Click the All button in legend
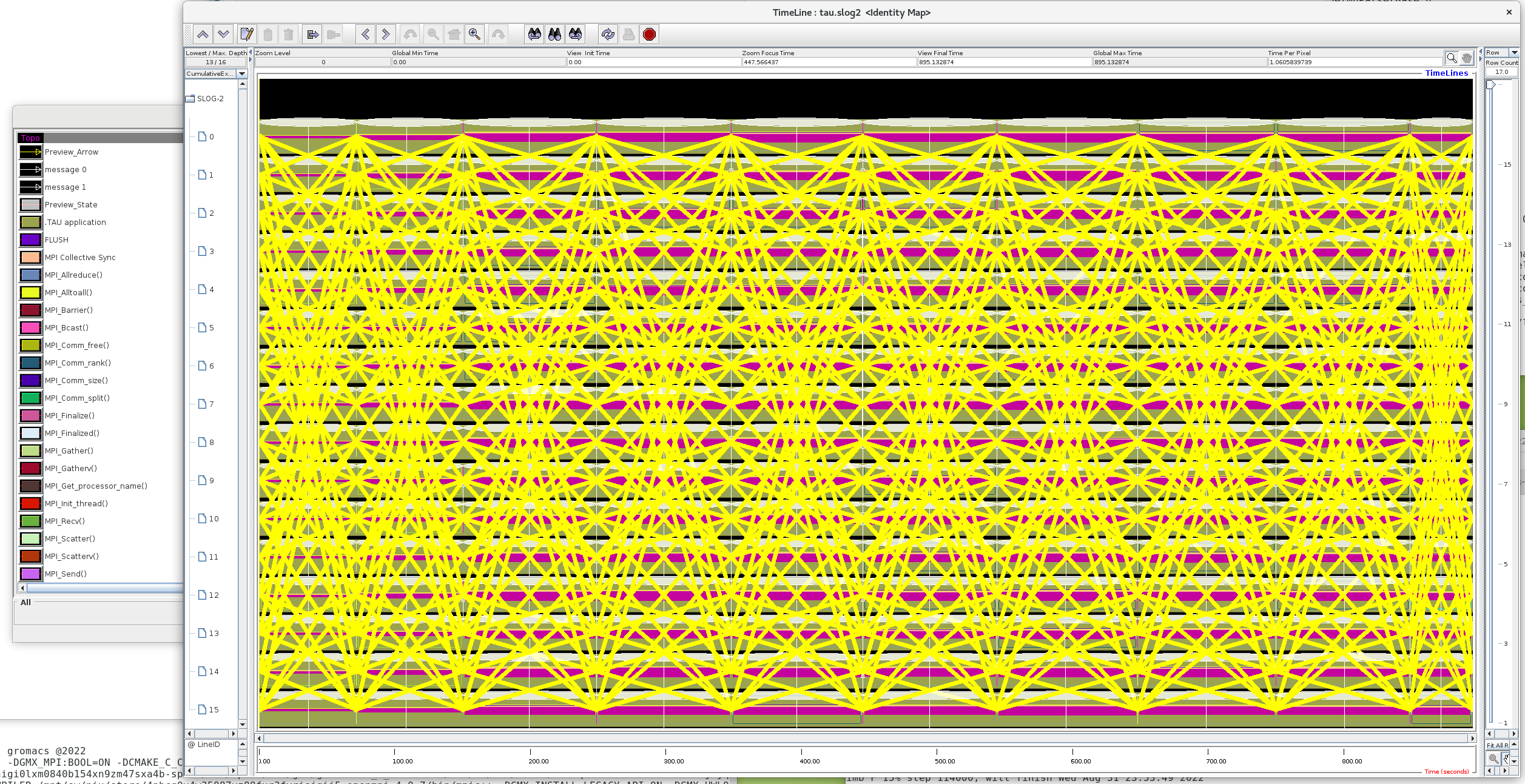1525x784 pixels. [x=25, y=603]
